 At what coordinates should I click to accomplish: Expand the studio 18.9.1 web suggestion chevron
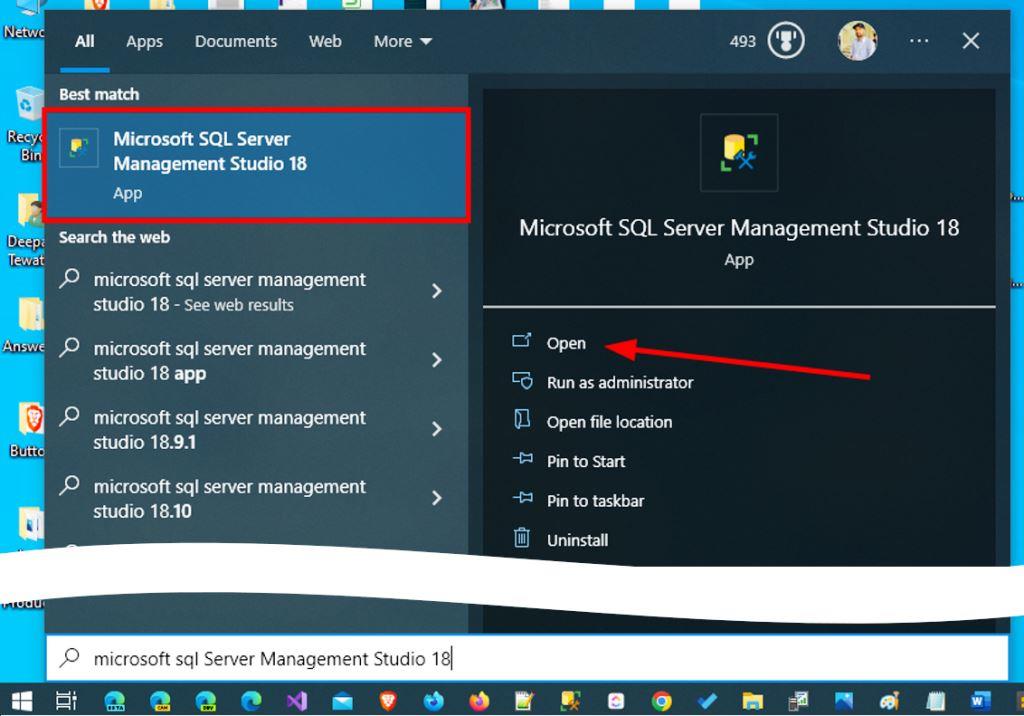pos(437,429)
